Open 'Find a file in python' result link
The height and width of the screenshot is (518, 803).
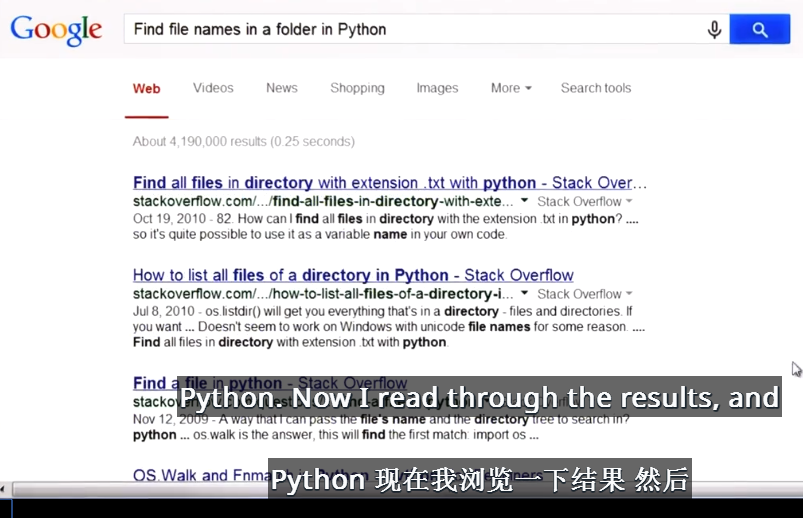point(270,383)
